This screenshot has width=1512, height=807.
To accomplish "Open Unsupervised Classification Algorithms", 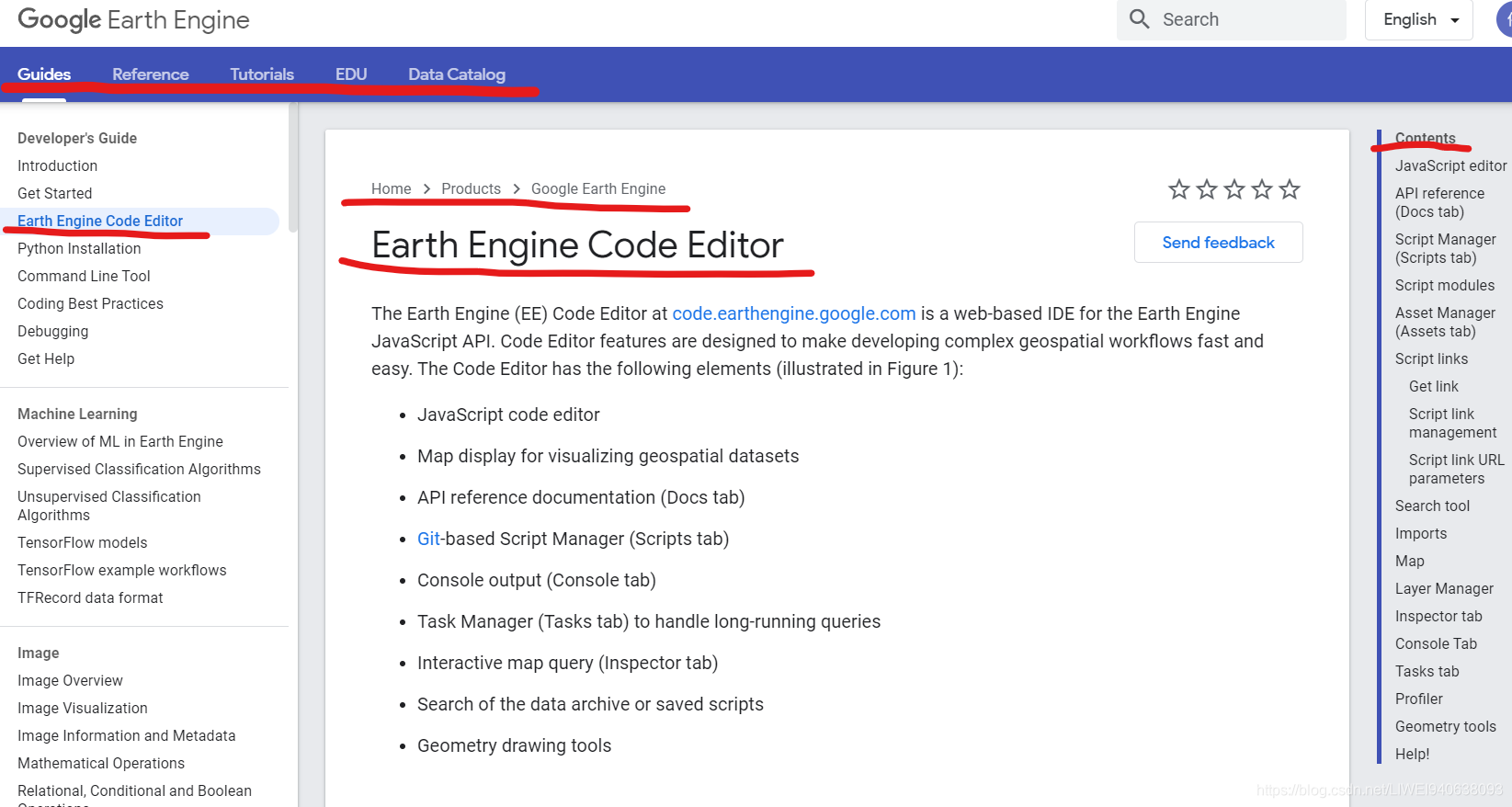I will tap(109, 506).
